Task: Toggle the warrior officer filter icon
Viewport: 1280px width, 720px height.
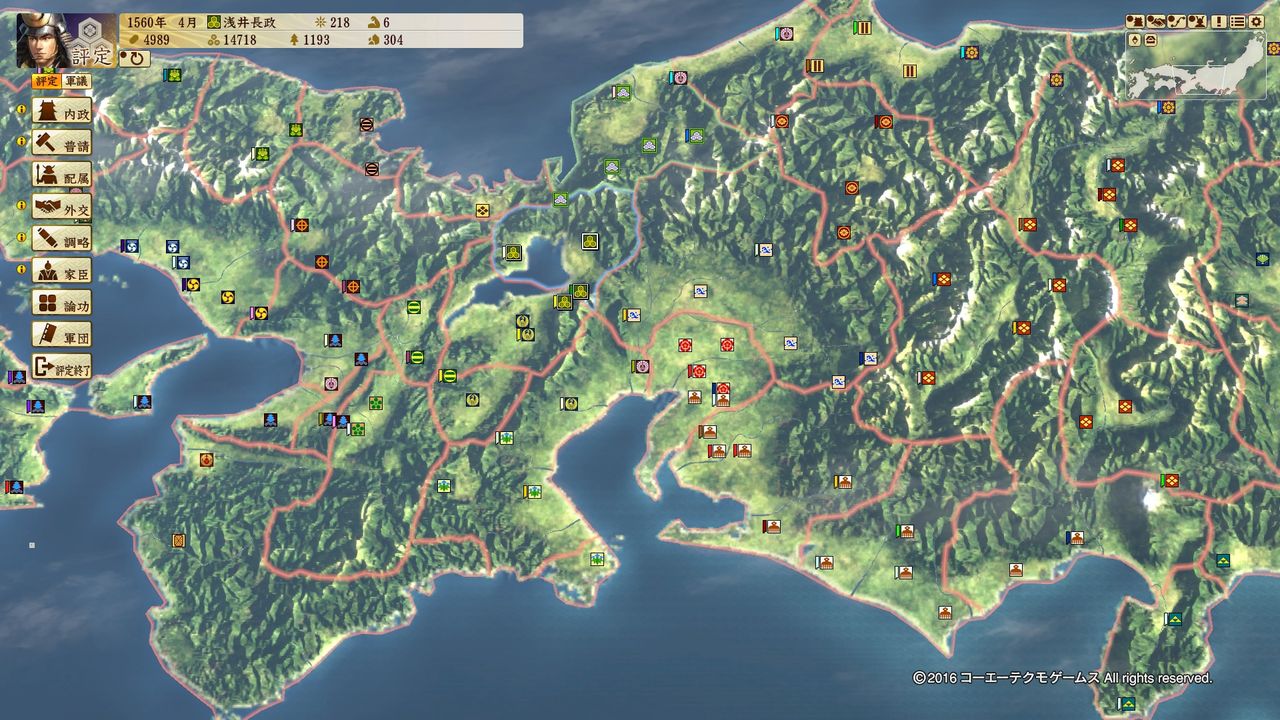Action: (1196, 21)
